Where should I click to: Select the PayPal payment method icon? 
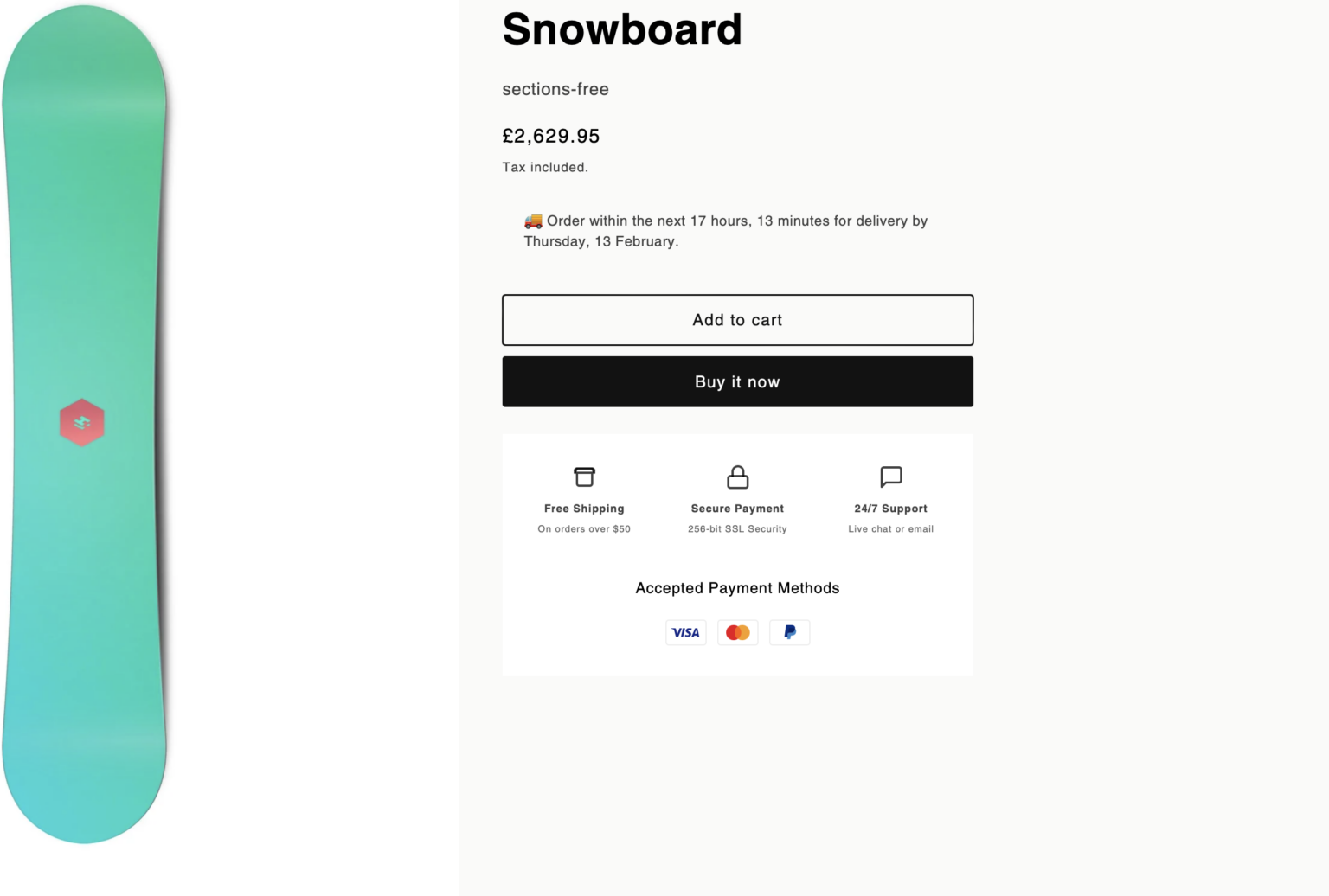pos(789,632)
